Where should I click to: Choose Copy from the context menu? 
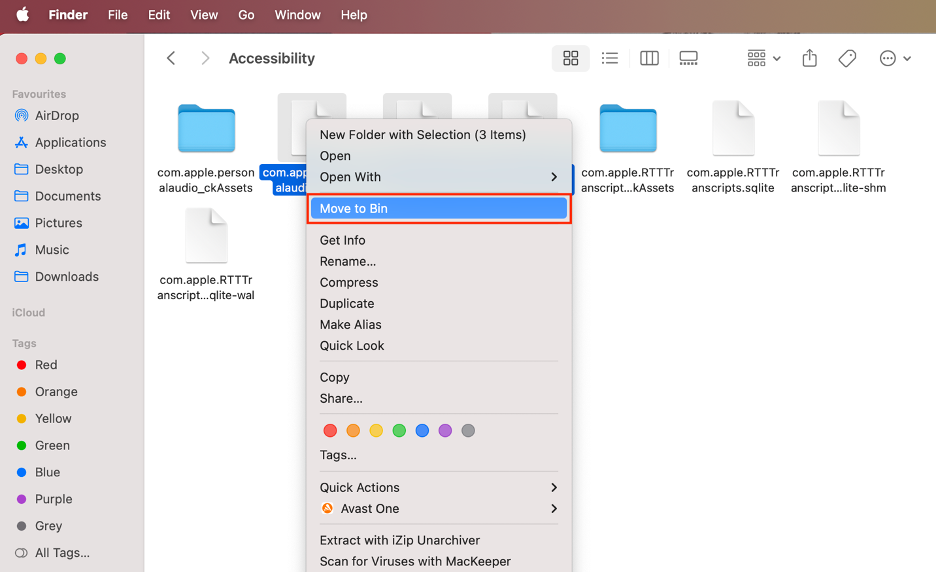pos(439,377)
